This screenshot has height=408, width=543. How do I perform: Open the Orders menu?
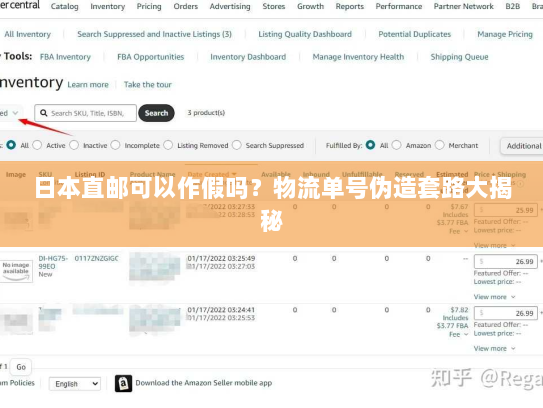(186, 7)
